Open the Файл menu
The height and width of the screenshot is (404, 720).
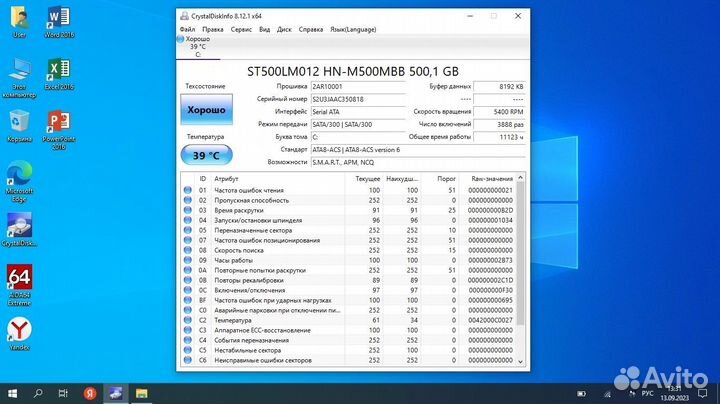coord(187,29)
